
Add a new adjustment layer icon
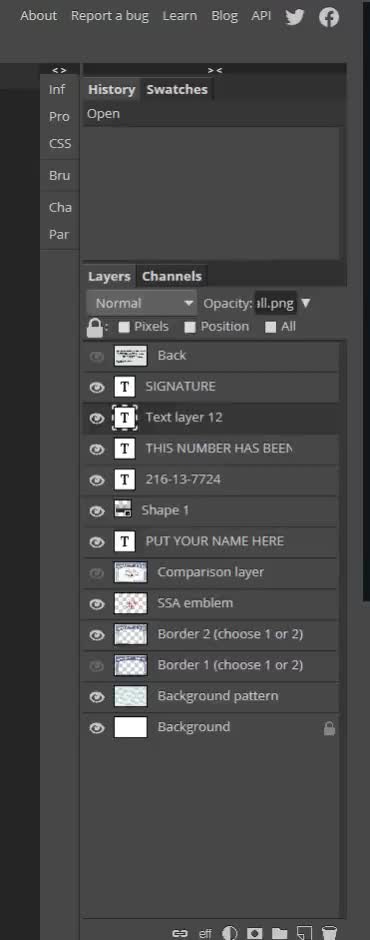(230, 933)
